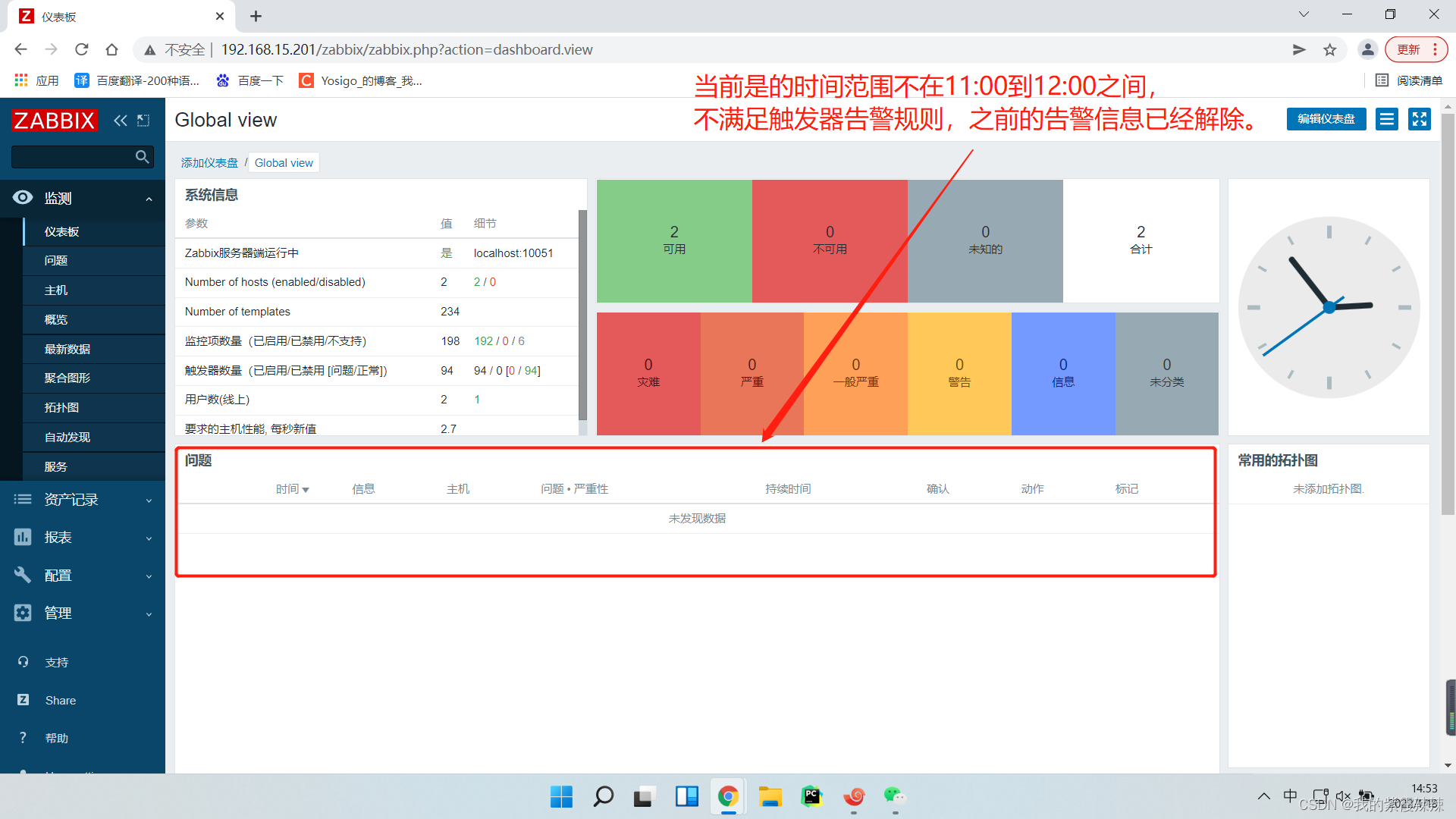The height and width of the screenshot is (819, 1456).
Task: Open WeChat from the taskbar
Action: (896, 796)
